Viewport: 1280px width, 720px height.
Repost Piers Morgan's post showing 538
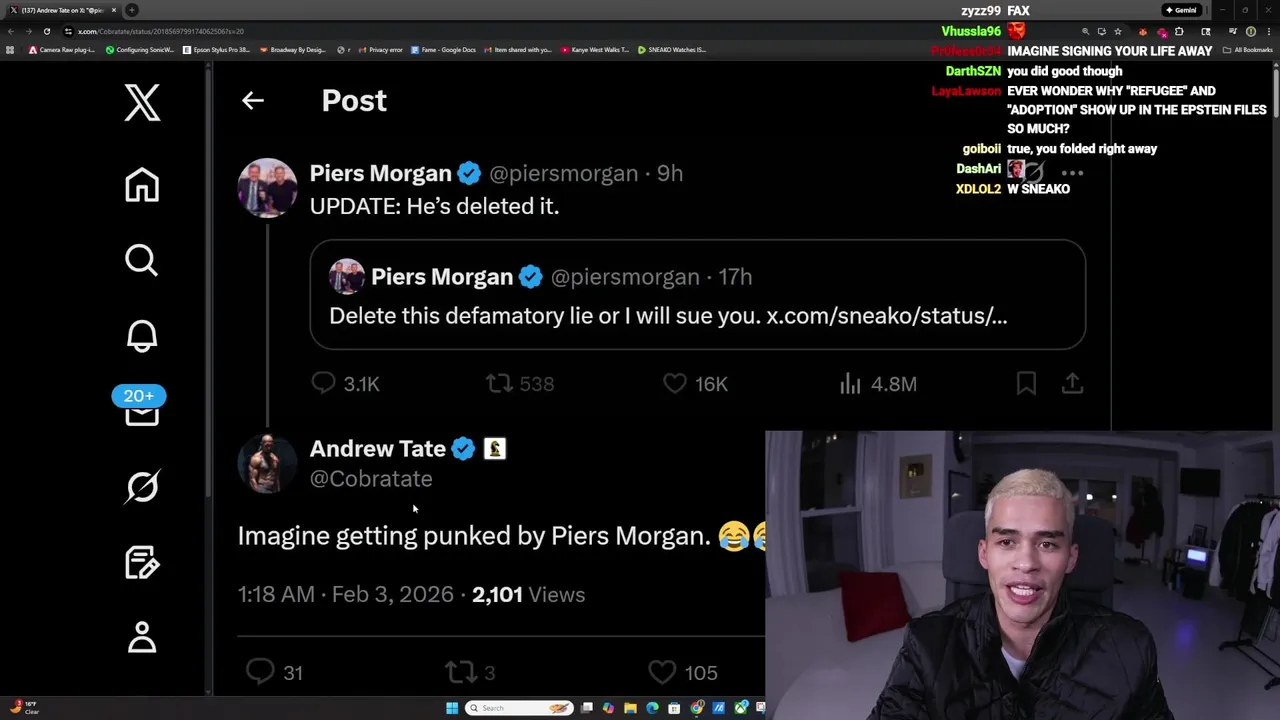[x=520, y=384]
